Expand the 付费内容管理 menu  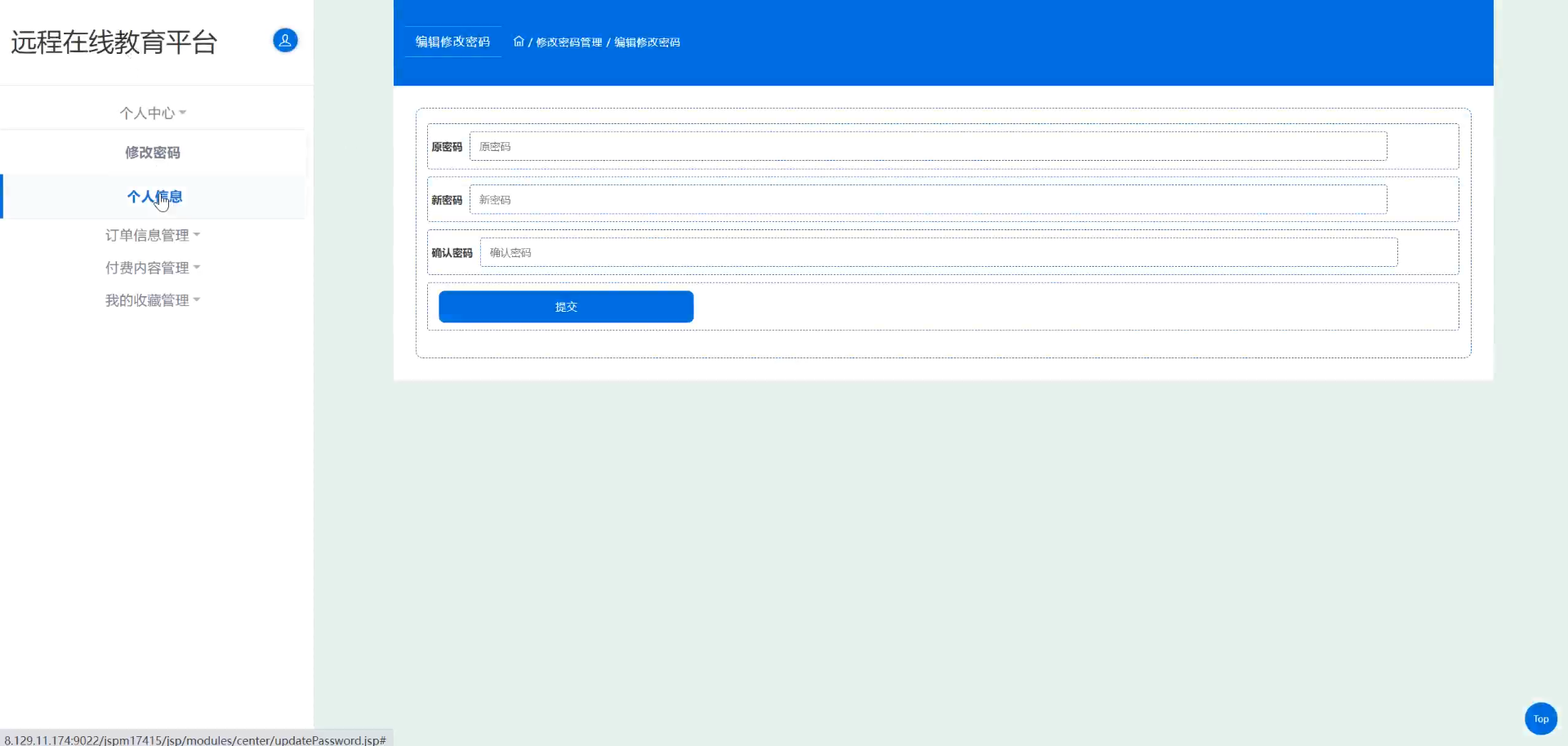point(153,268)
